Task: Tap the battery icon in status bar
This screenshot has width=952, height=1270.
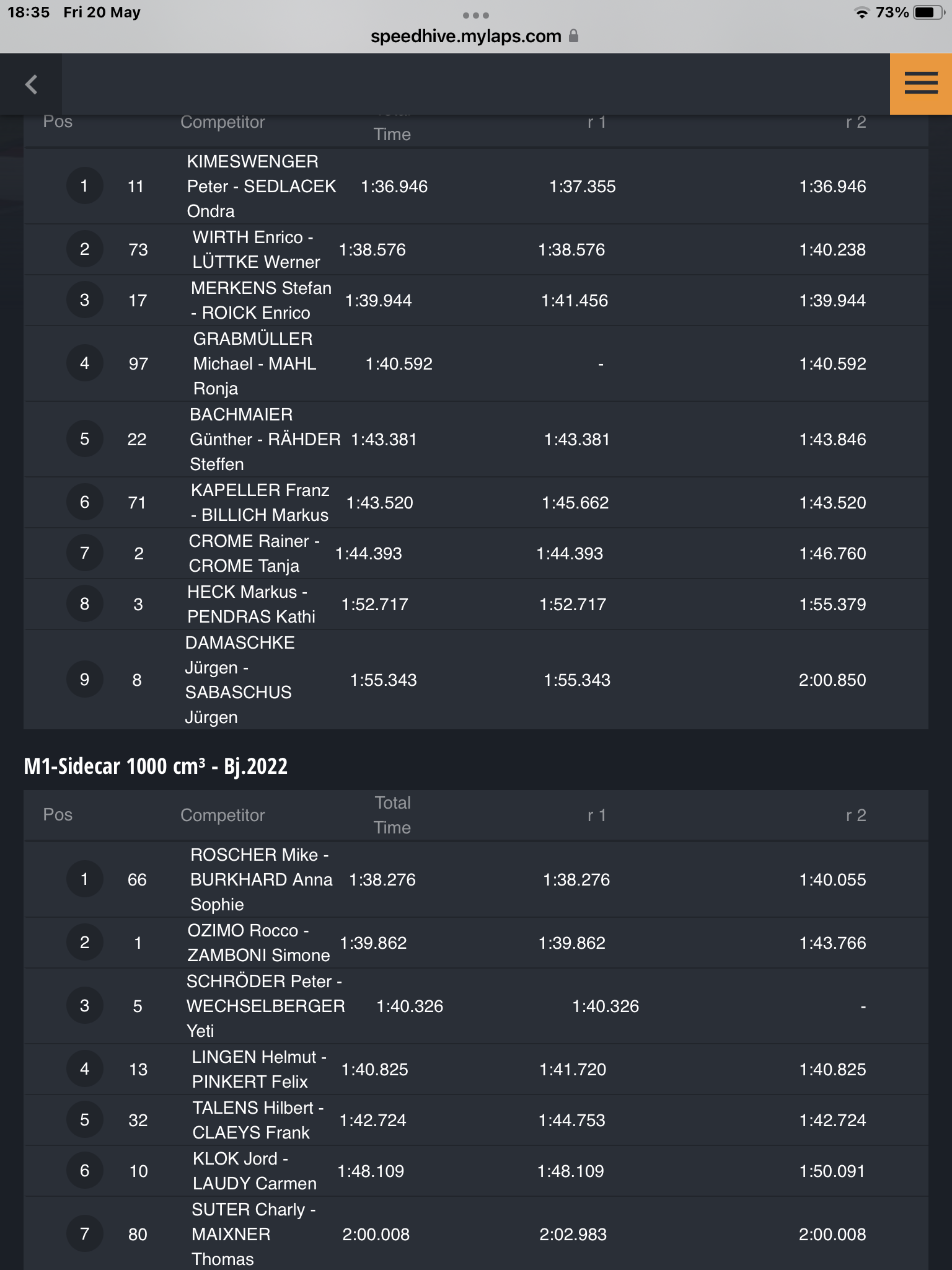Action: (929, 12)
